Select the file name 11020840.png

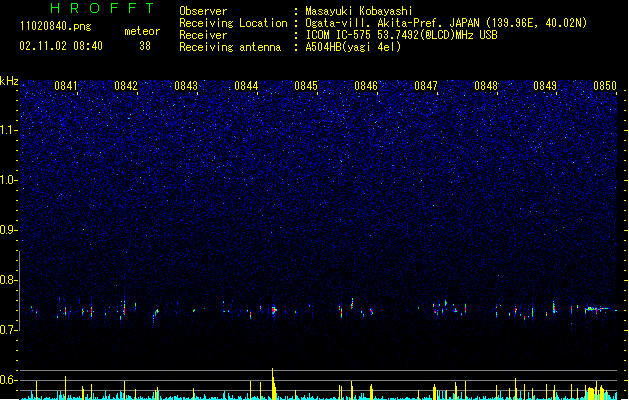[55, 27]
